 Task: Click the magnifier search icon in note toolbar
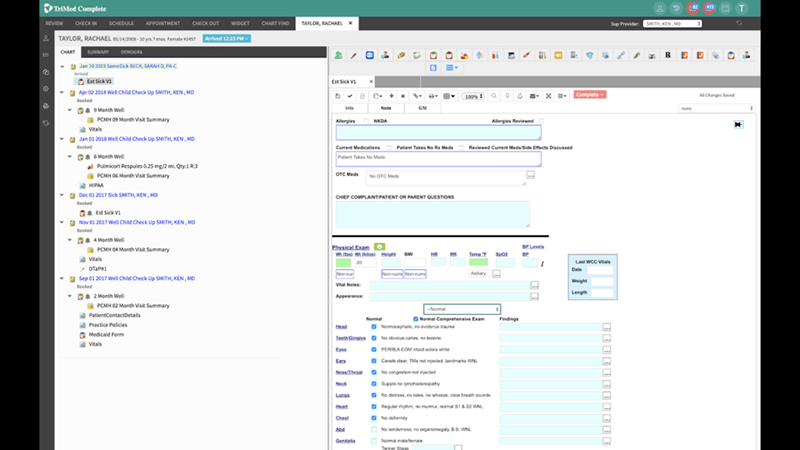pyautogui.click(x=494, y=96)
